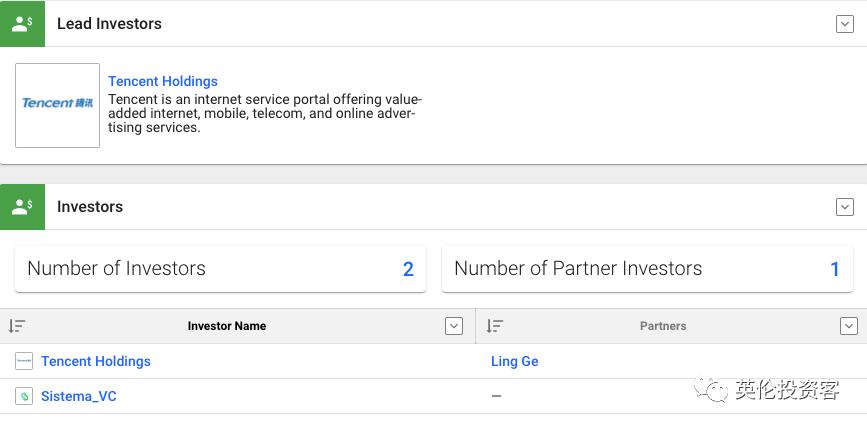The image size is (867, 427).
Task: Click the Number of Investors count 2
Action: (408, 269)
